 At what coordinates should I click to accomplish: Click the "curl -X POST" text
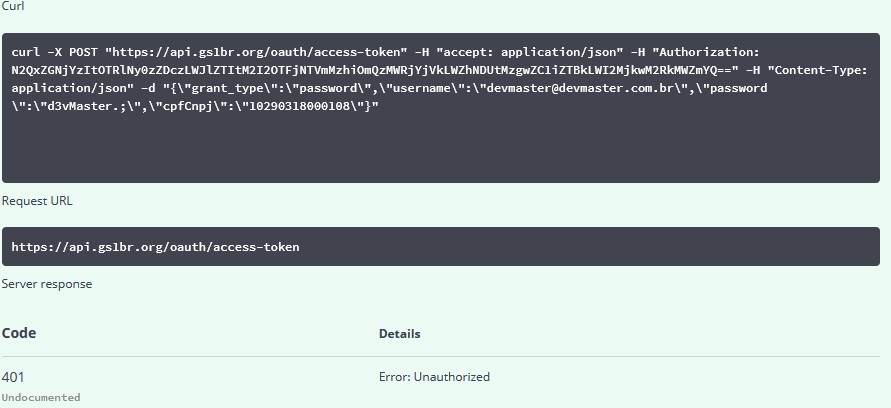54,51
